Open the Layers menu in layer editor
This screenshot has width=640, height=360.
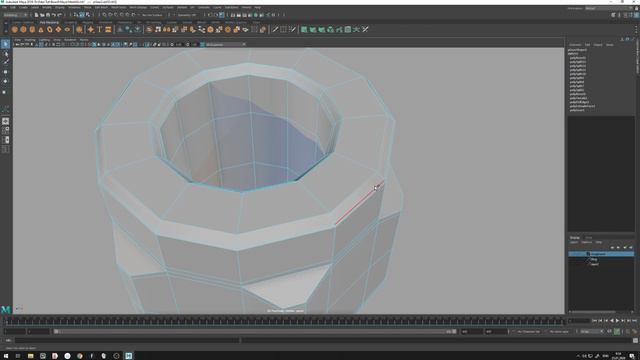click(x=574, y=242)
